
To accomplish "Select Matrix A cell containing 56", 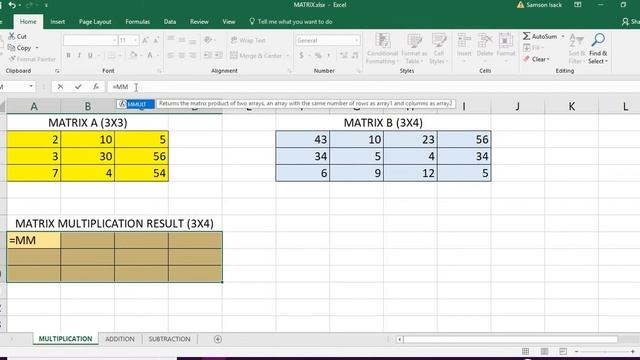I will [x=141, y=156].
